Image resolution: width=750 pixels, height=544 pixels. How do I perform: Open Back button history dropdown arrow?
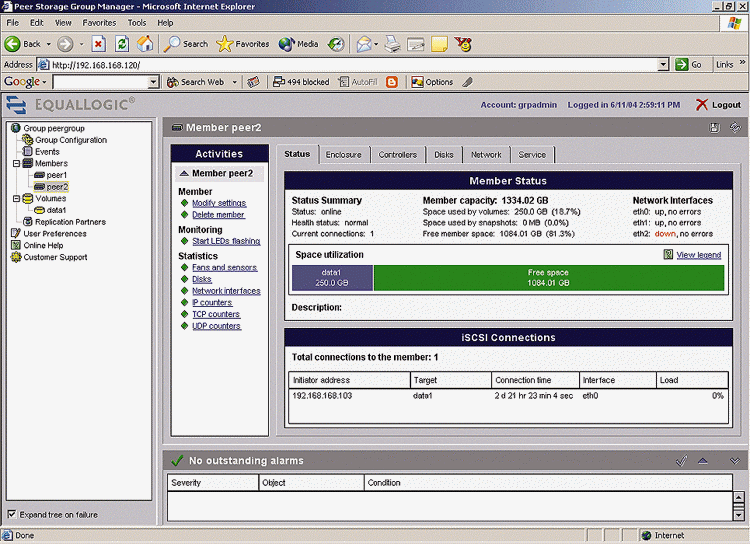click(x=48, y=44)
